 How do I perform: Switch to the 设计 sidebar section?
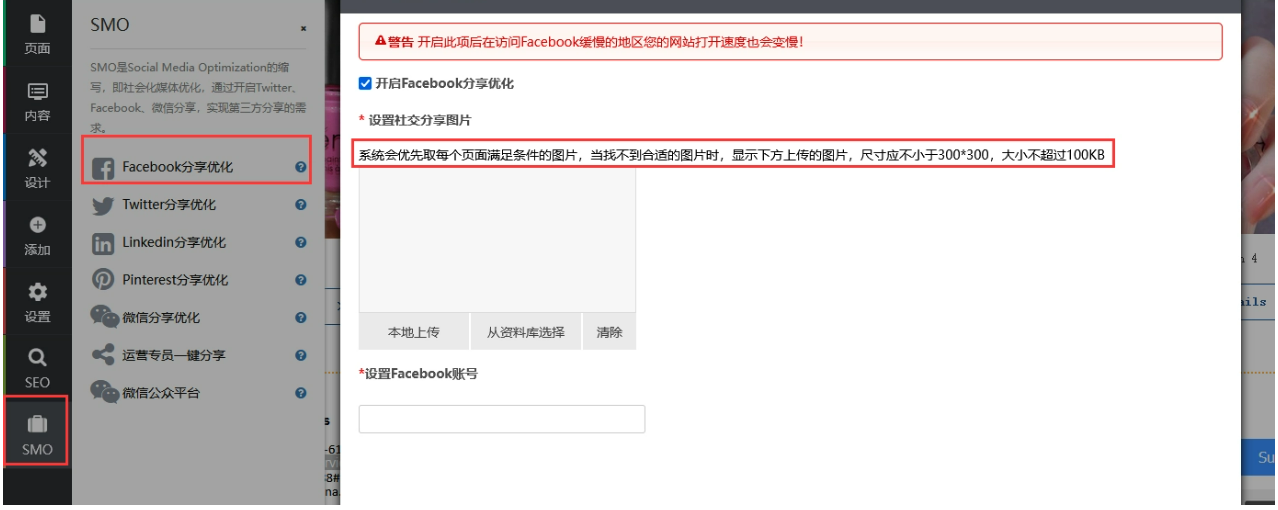coord(37,168)
